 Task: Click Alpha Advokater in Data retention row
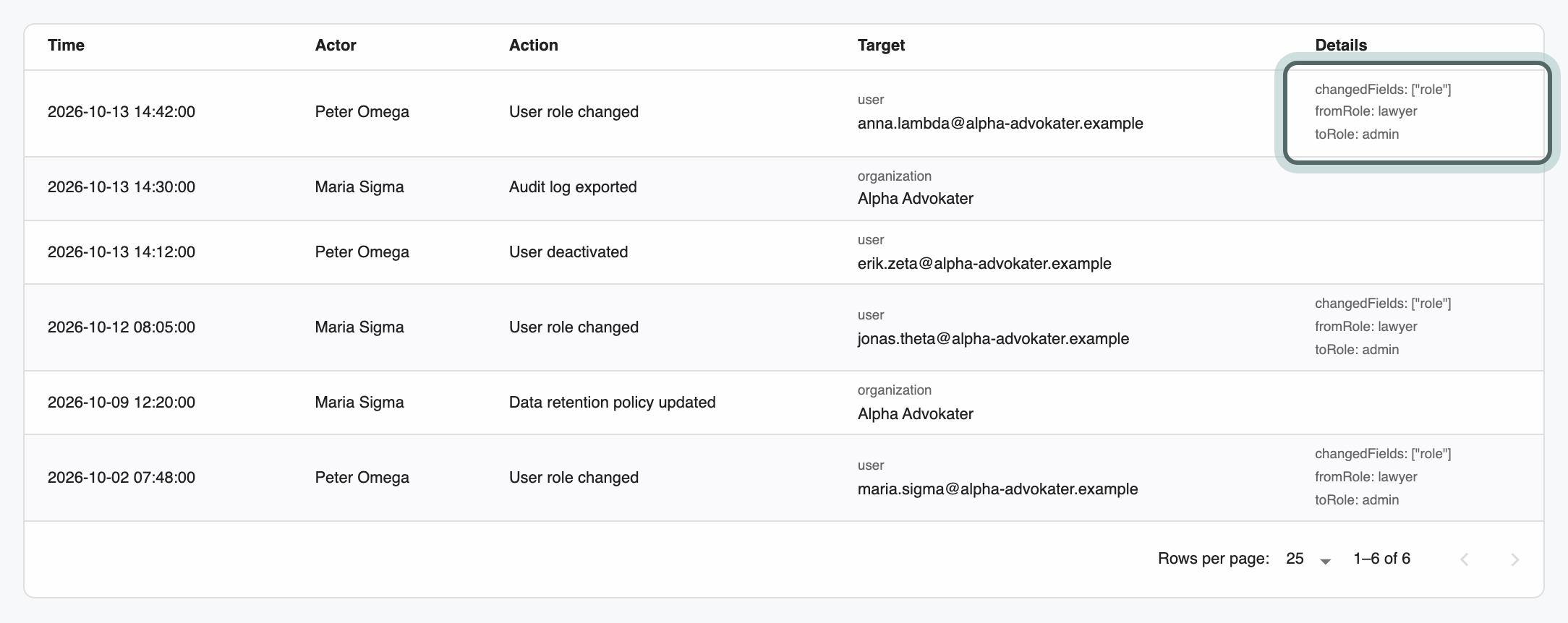pyautogui.click(x=916, y=414)
